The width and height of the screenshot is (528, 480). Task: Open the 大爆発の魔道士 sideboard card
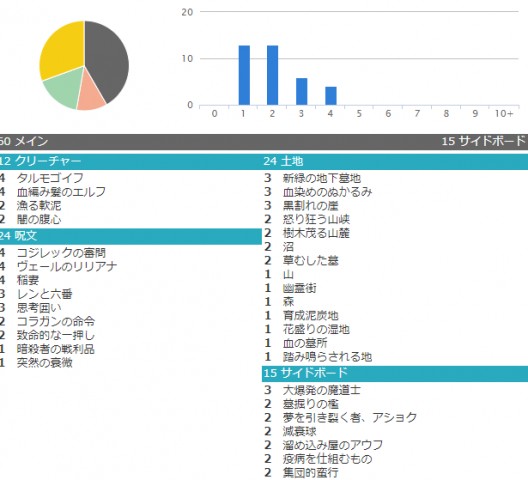click(x=322, y=390)
